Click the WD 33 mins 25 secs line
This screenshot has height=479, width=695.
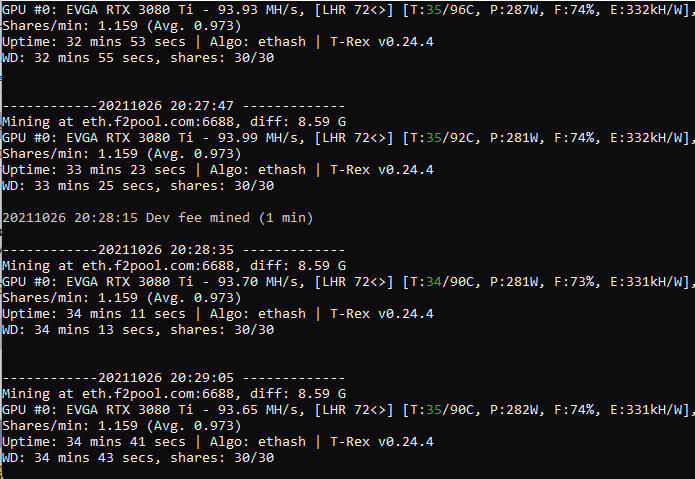(138, 186)
